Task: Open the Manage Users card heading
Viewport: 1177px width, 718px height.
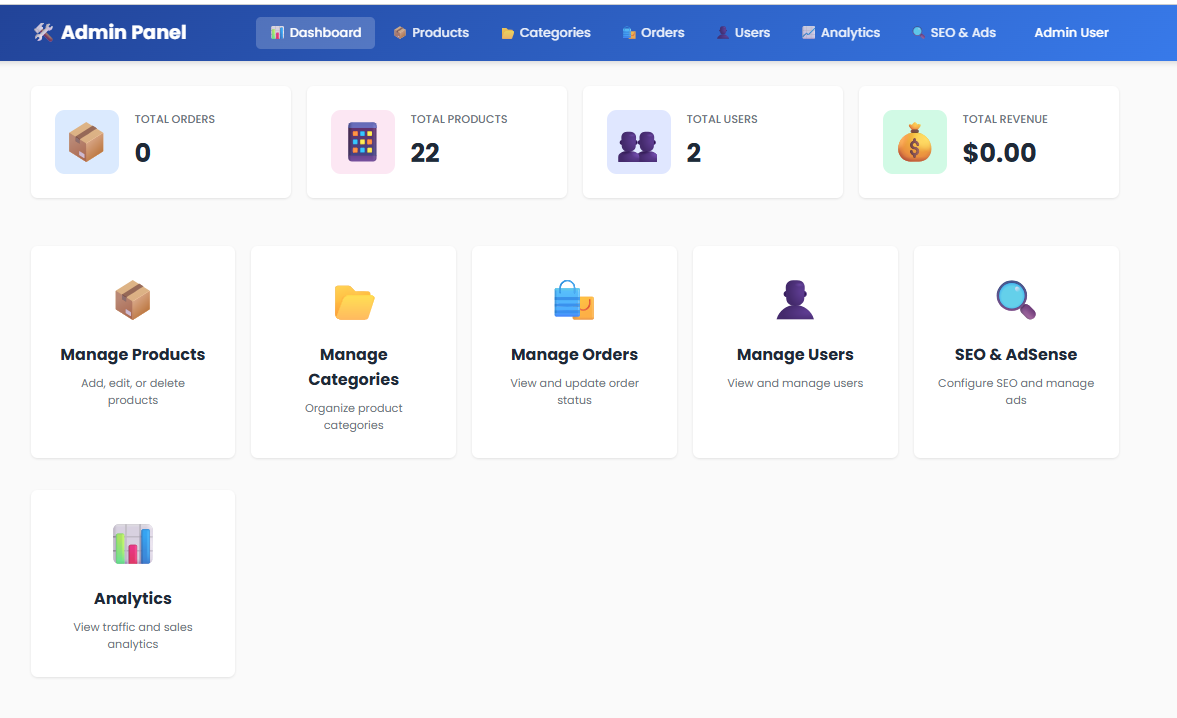Action: tap(795, 354)
